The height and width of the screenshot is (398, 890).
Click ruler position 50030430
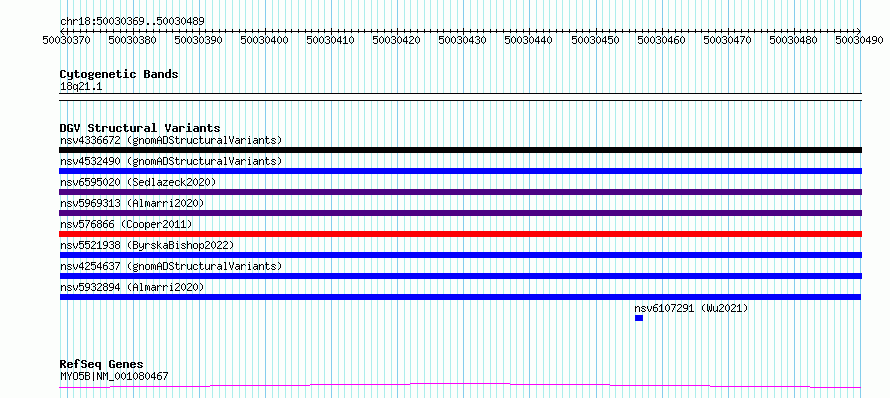coord(463,40)
